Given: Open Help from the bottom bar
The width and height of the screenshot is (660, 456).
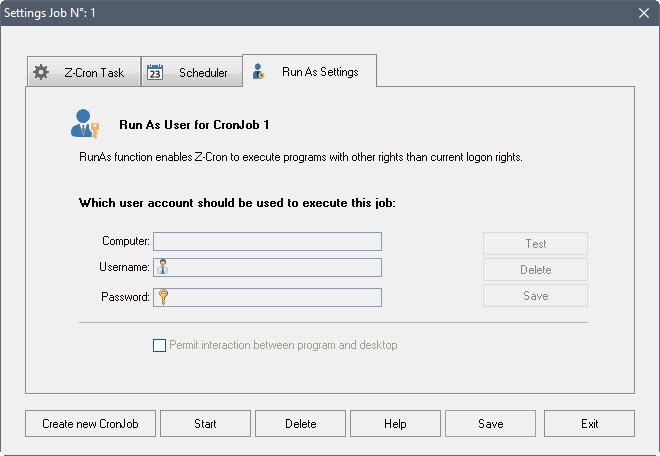Looking at the screenshot, I should click(395, 424).
